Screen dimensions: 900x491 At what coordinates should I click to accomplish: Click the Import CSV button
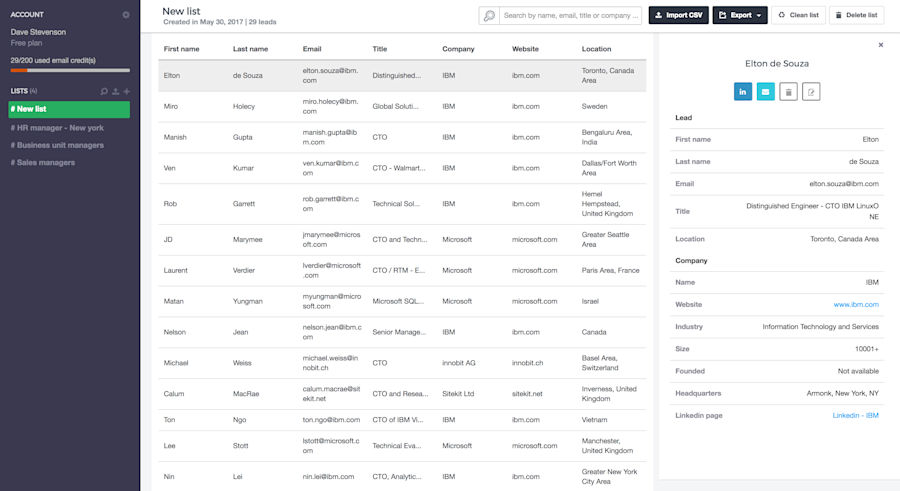678,16
